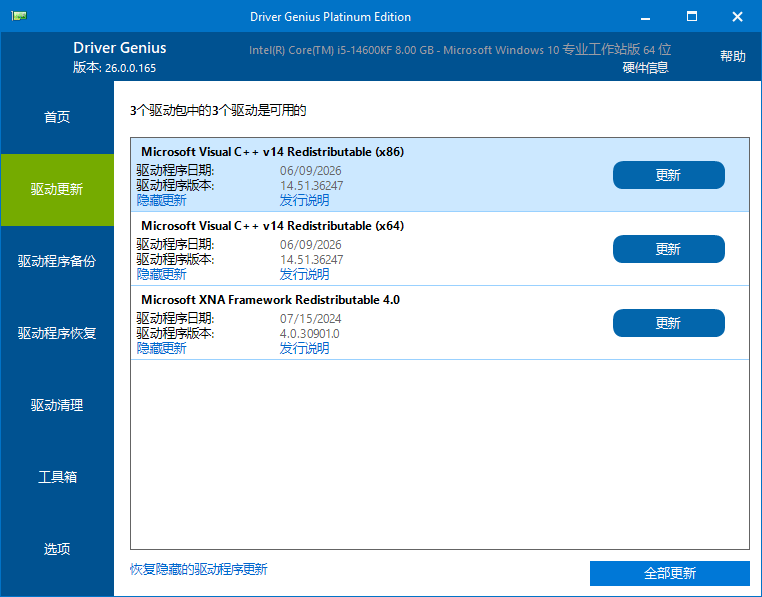Select Microsoft XNA Framework Redistributable 4.0 title
Screen dimensions: 762x597
pyautogui.click(x=270, y=299)
